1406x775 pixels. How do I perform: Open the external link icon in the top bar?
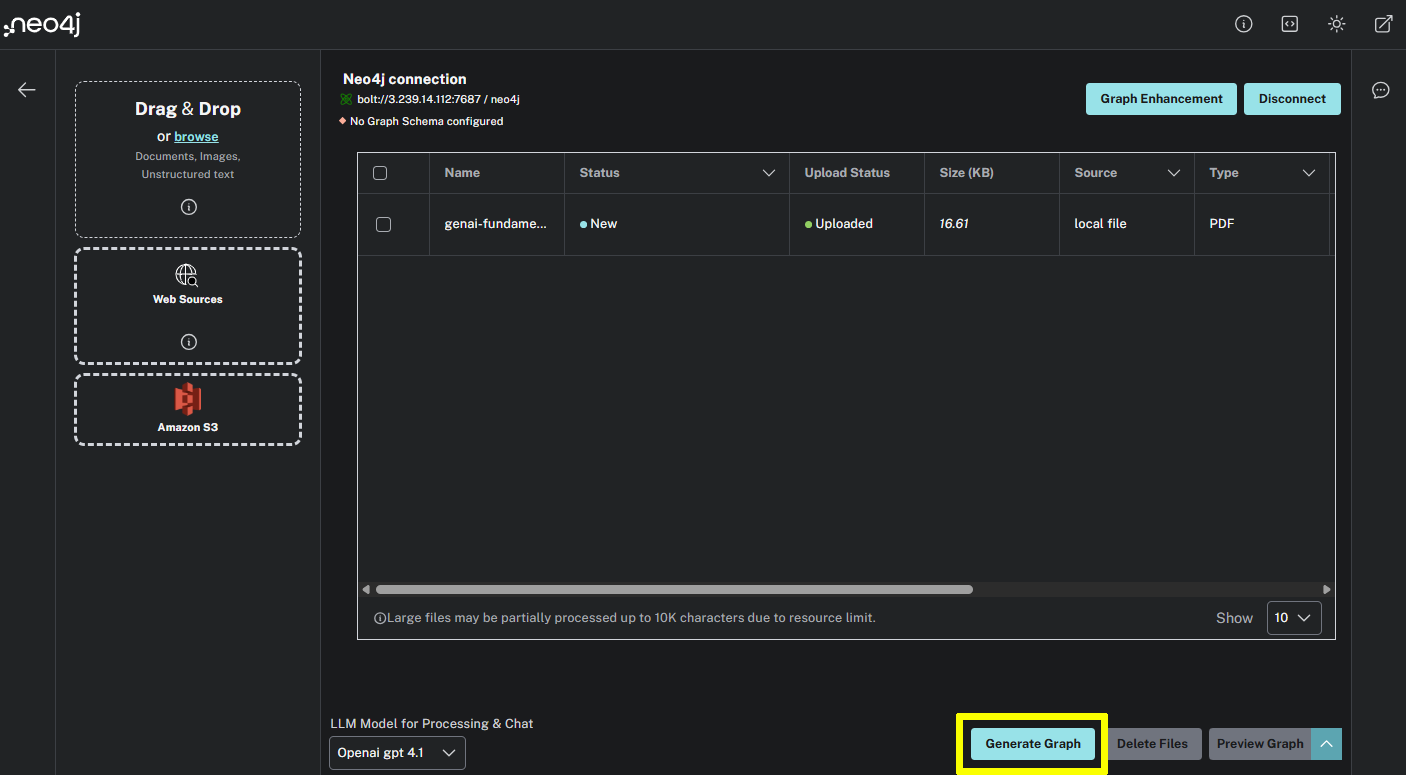[1383, 24]
